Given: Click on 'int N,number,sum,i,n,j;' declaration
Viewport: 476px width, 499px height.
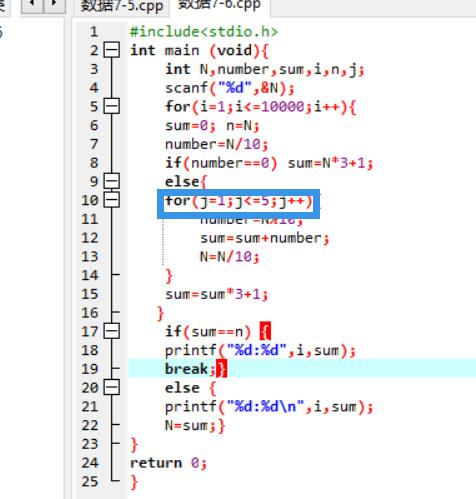Looking at the screenshot, I should point(265,70).
